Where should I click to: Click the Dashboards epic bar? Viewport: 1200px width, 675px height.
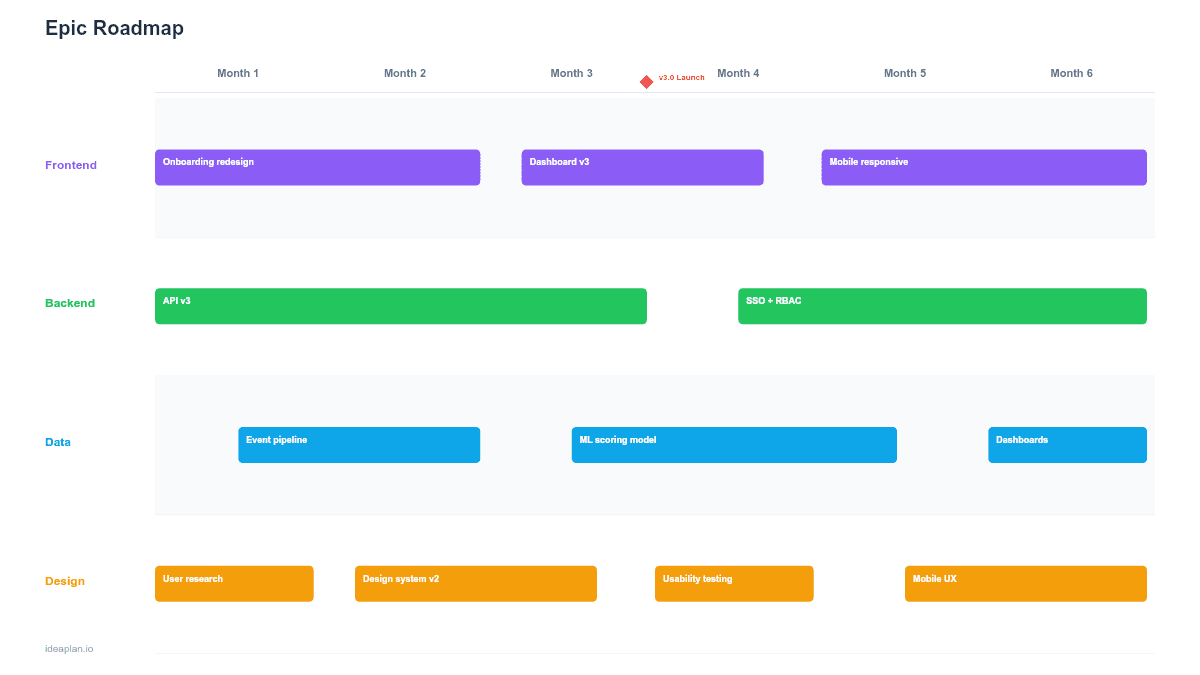tap(1067, 444)
